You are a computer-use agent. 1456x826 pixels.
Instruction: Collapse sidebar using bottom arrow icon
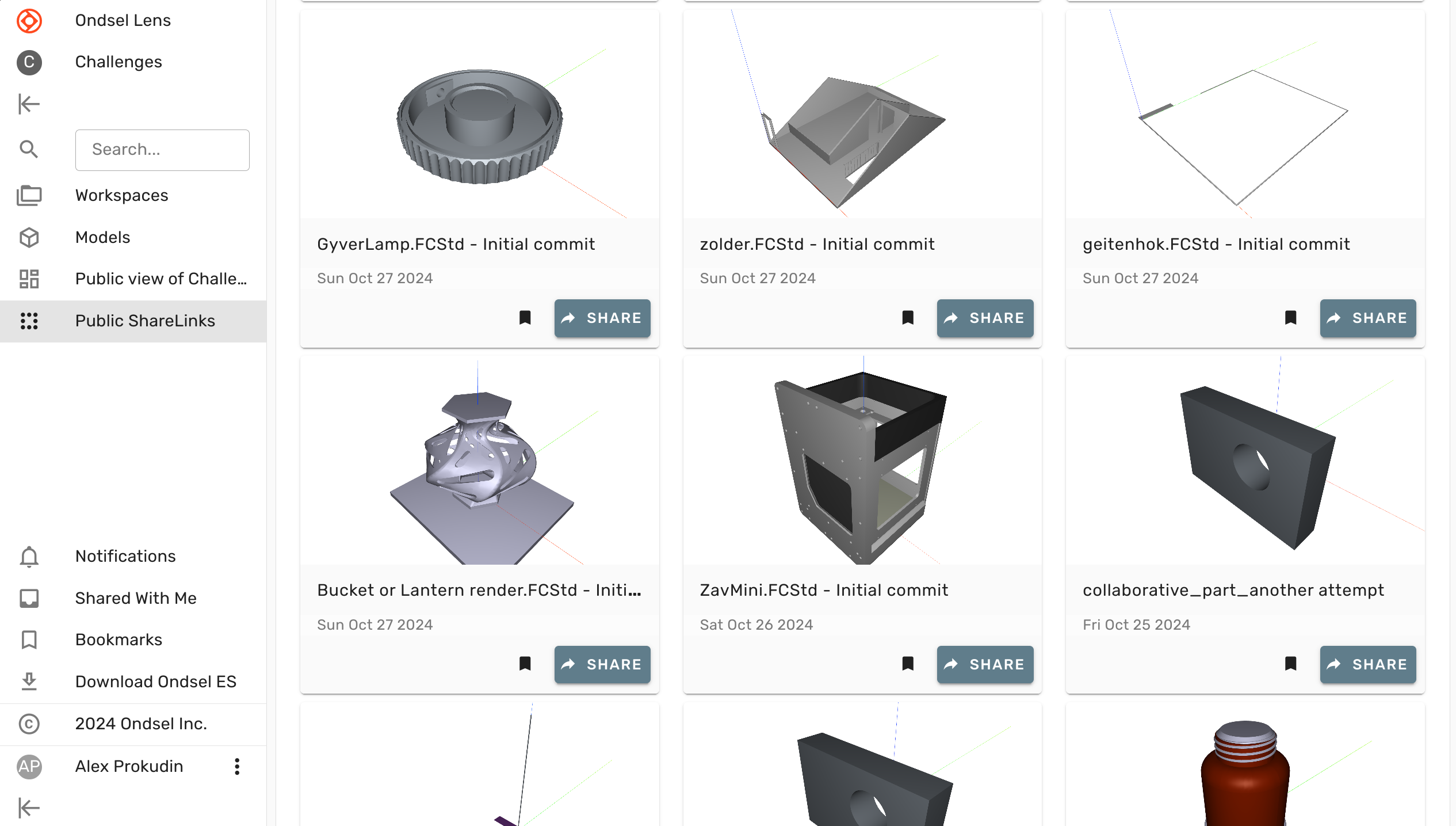[29, 808]
